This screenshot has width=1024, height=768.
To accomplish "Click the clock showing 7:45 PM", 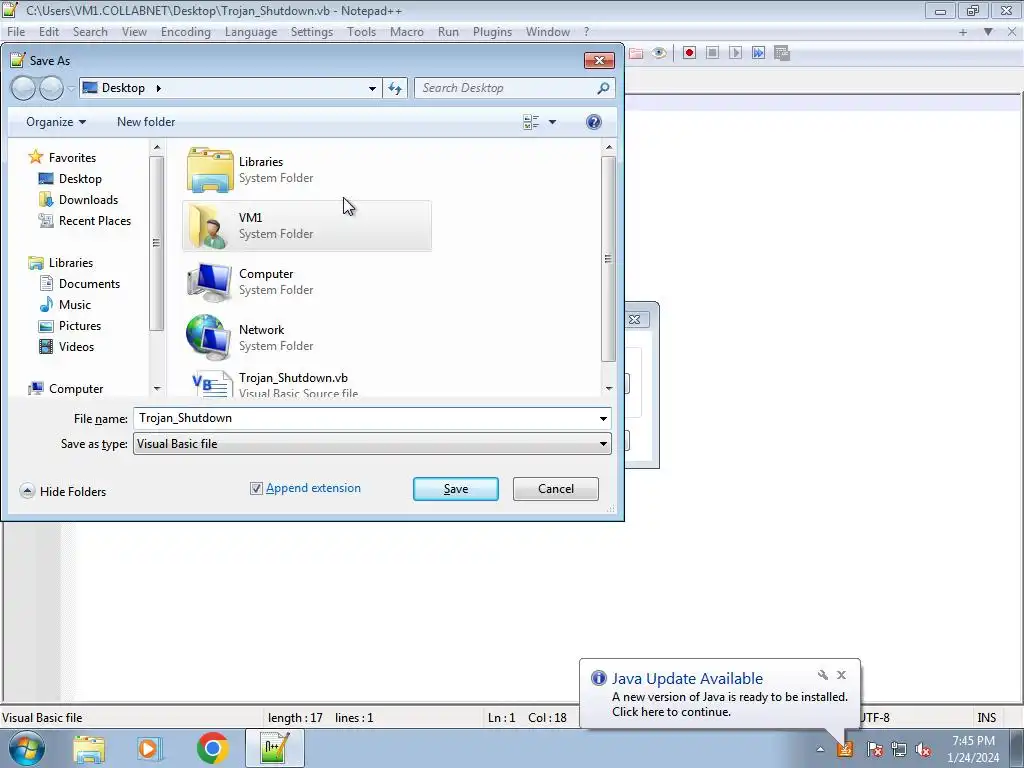I will point(973,741).
